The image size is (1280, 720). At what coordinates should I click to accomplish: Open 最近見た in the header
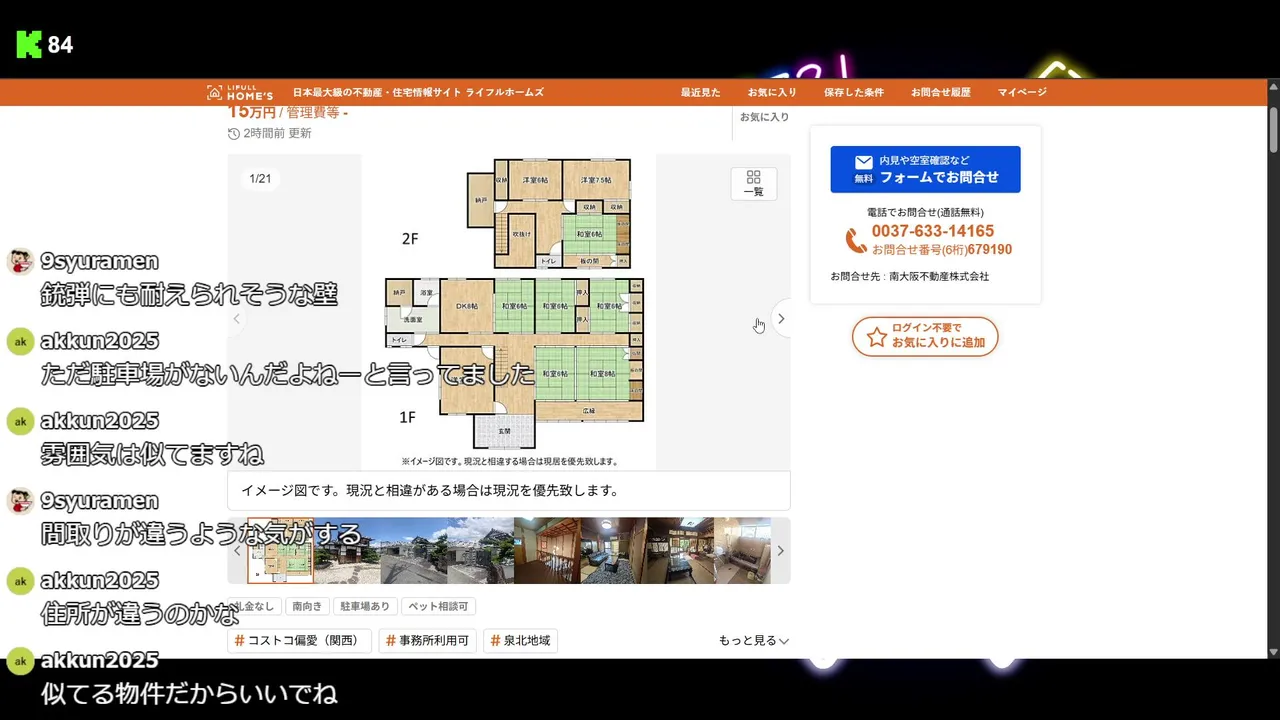coord(700,92)
